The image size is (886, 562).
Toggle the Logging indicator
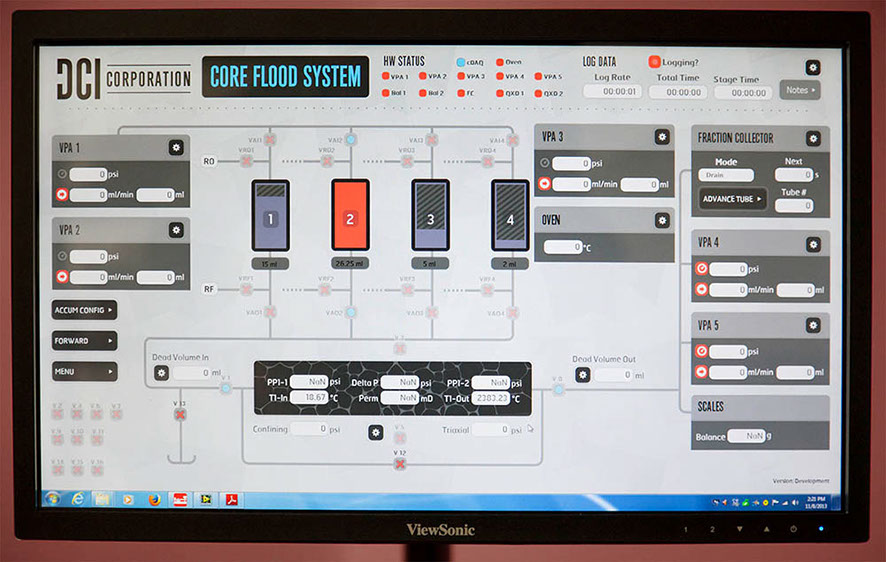[x=655, y=62]
